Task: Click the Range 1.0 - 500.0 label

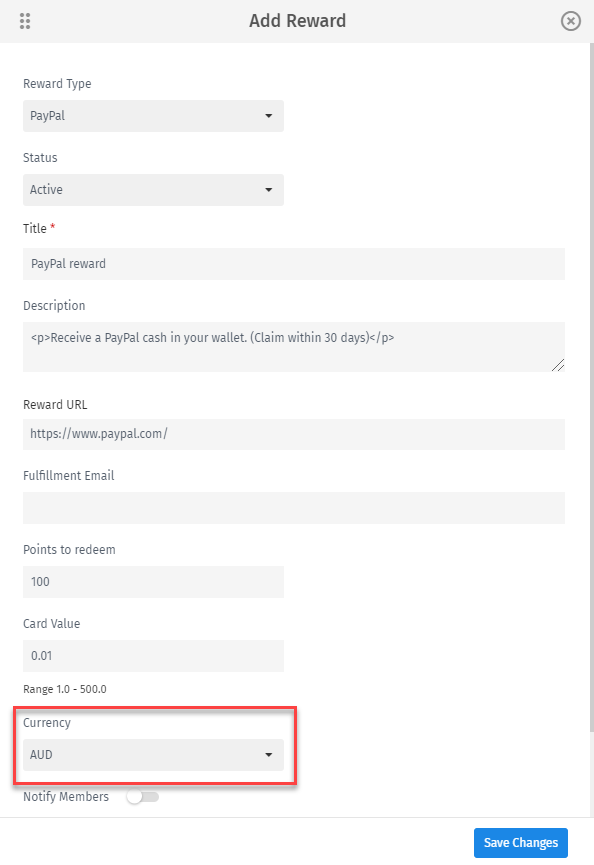Action: 64,688
